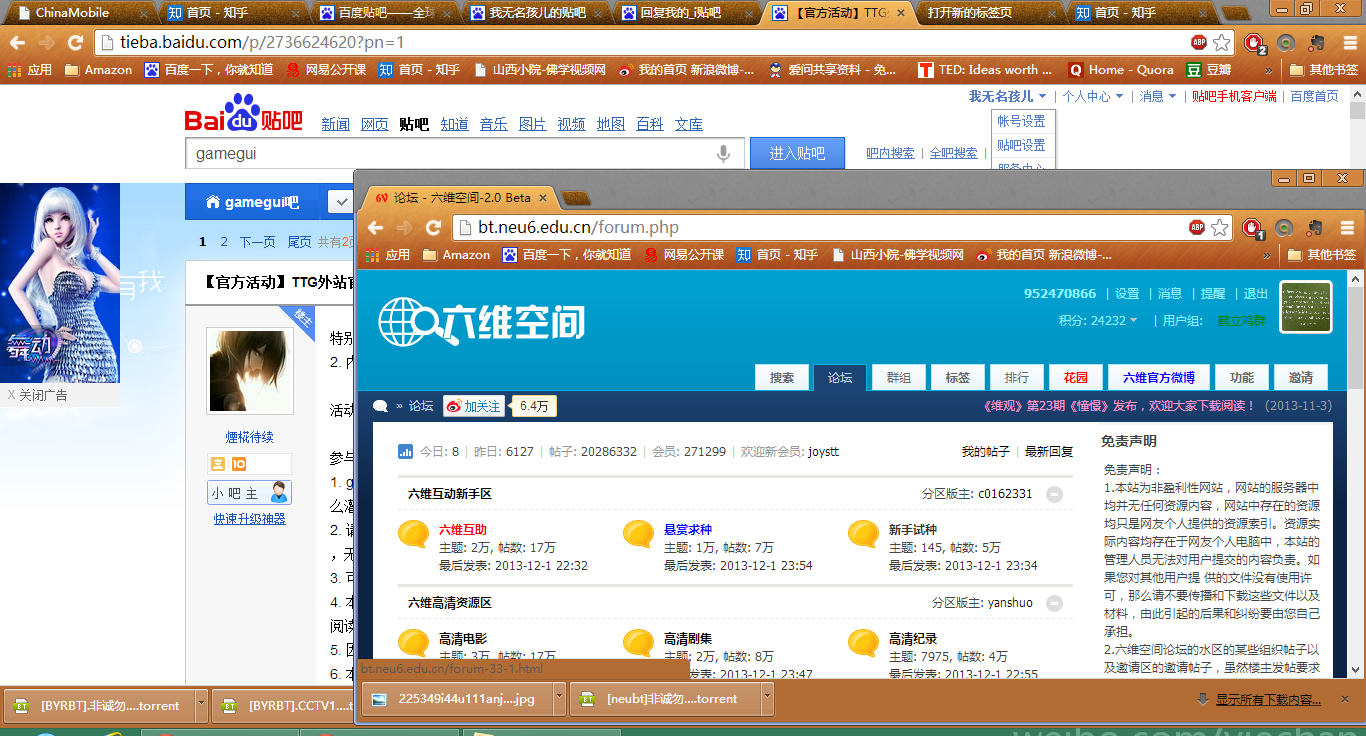Open the 225349i44u111anj jpg download item

pyautogui.click(x=456, y=699)
